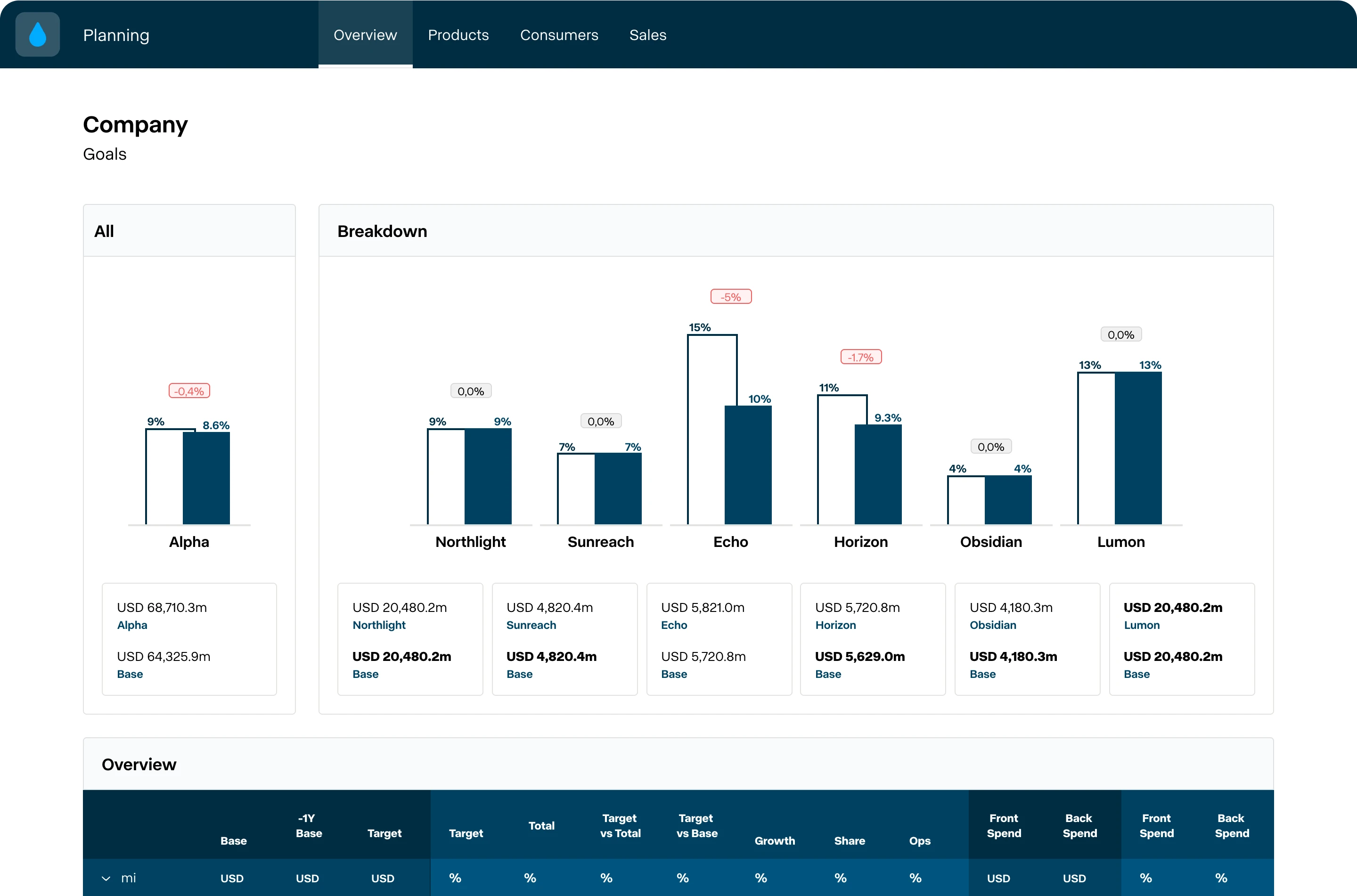Click the Obsidian link in summary card
Viewport: 1357px width, 896px height.
click(x=993, y=625)
